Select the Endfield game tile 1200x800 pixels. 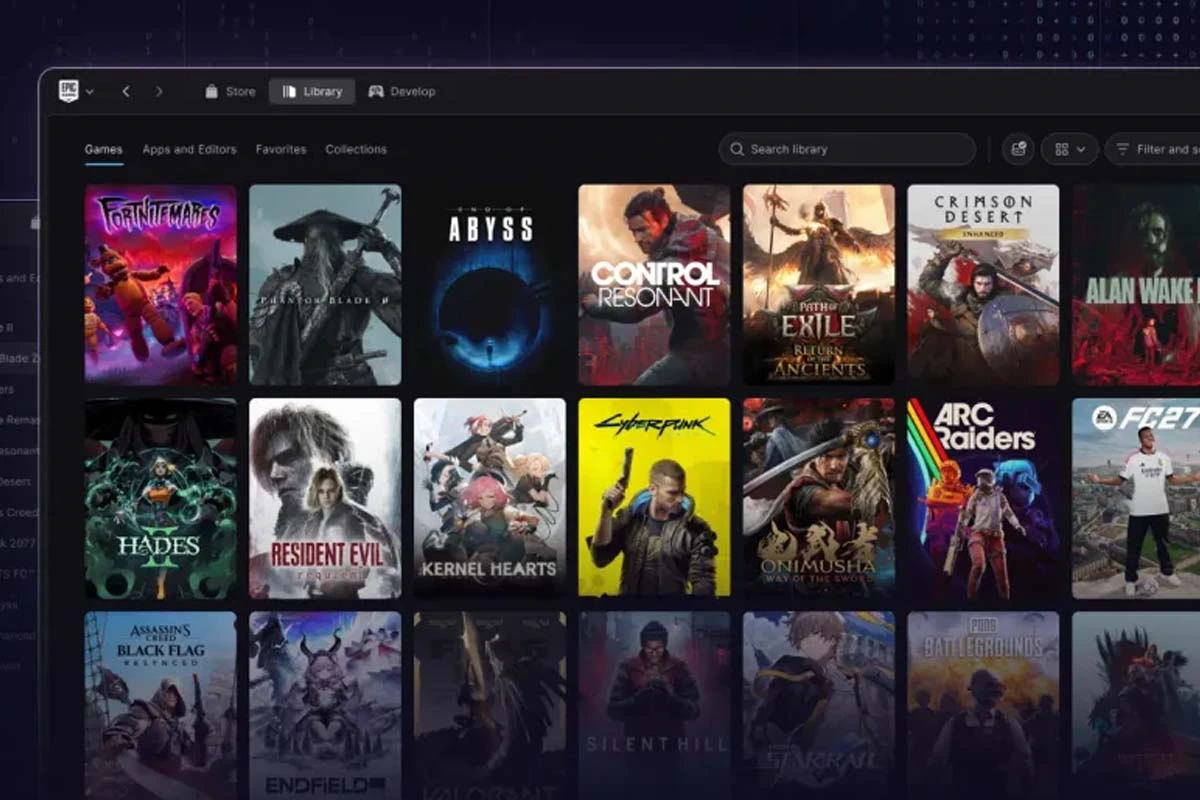[x=325, y=706]
